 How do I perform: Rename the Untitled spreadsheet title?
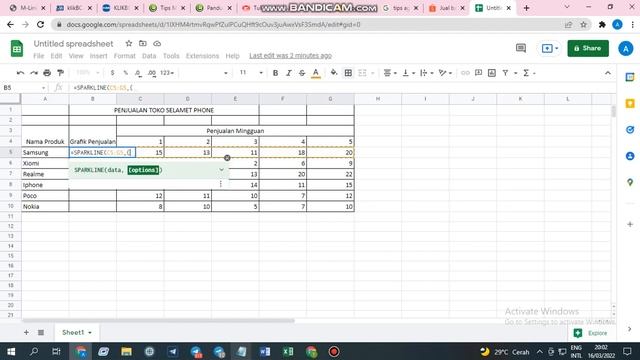coord(73,43)
